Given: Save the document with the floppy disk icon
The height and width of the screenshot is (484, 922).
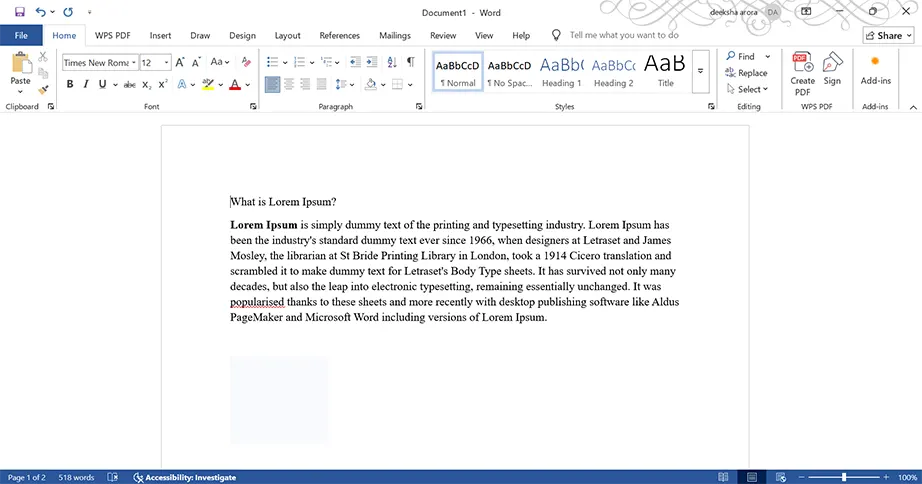Looking at the screenshot, I should 19,12.
